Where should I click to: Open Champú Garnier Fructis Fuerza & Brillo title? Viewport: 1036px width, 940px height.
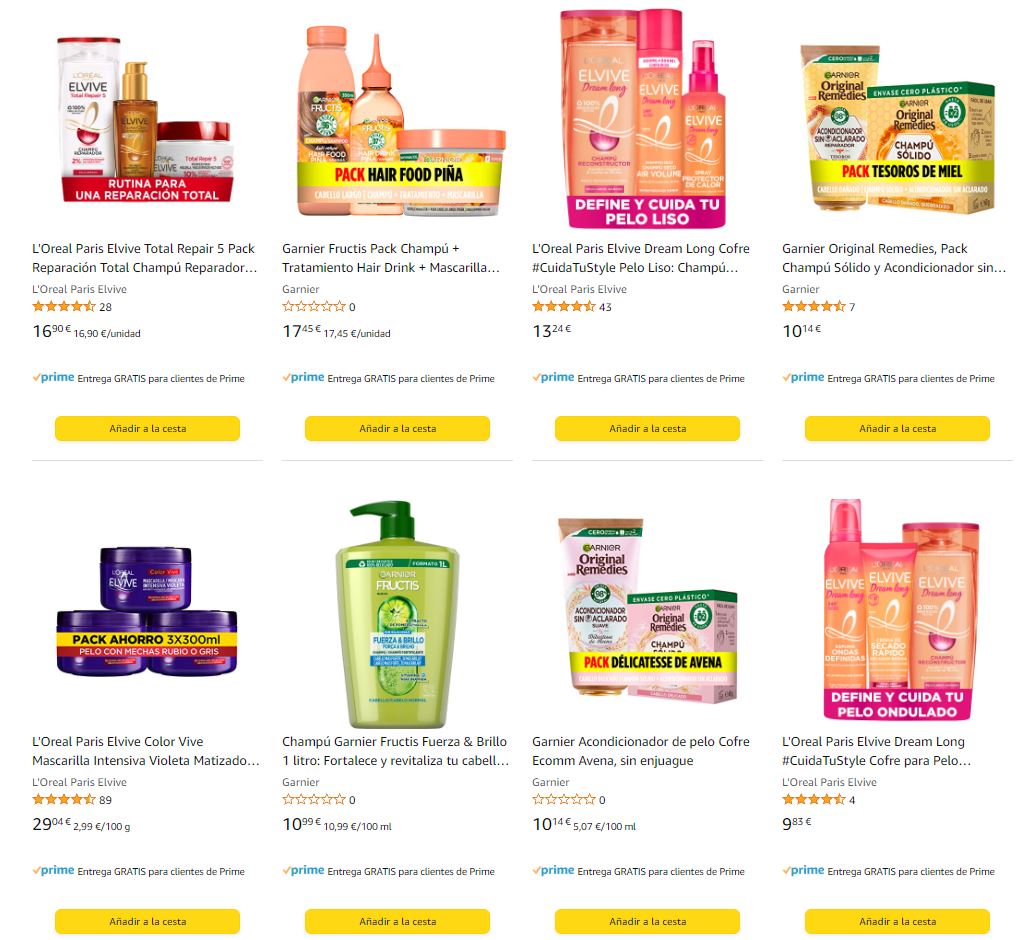[x=396, y=751]
